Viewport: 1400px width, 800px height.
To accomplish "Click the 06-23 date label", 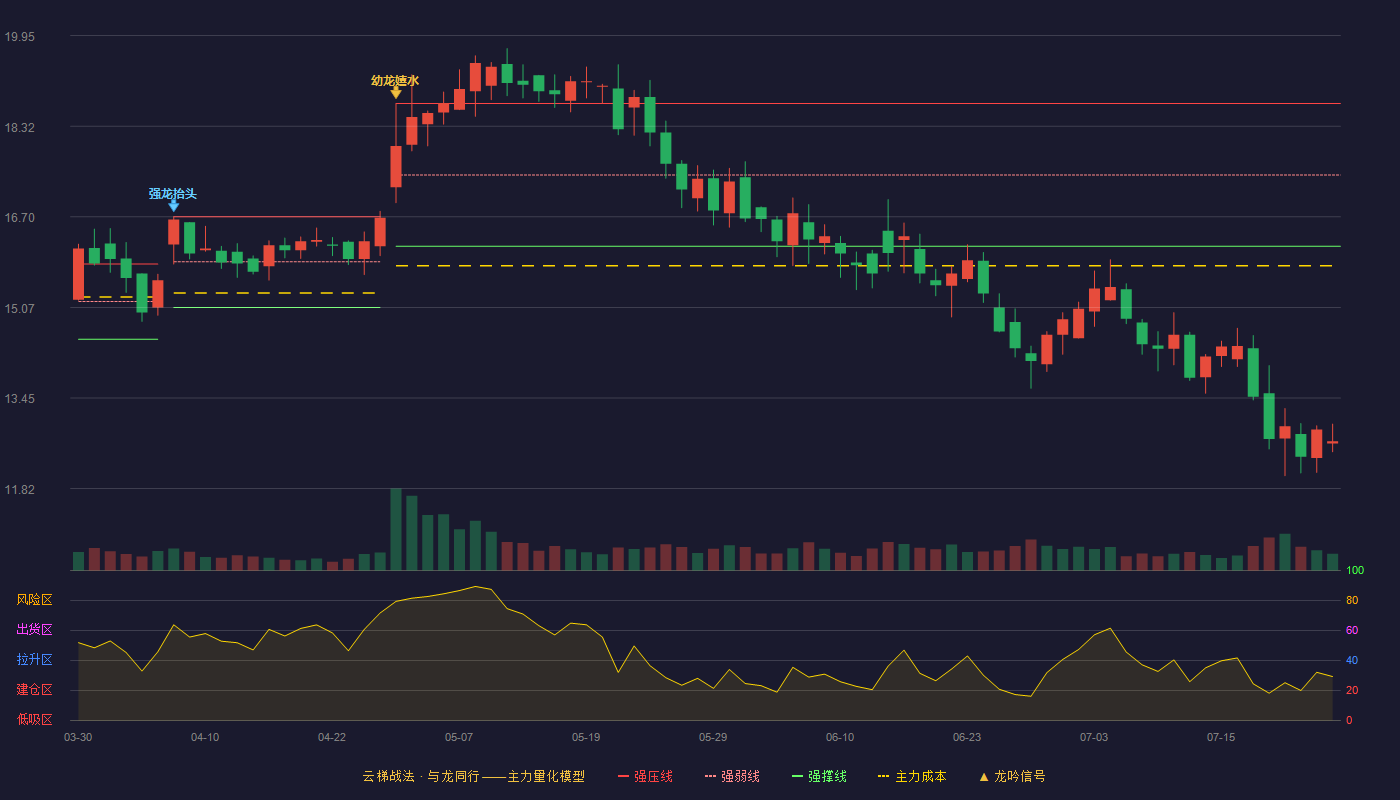I will [967, 737].
